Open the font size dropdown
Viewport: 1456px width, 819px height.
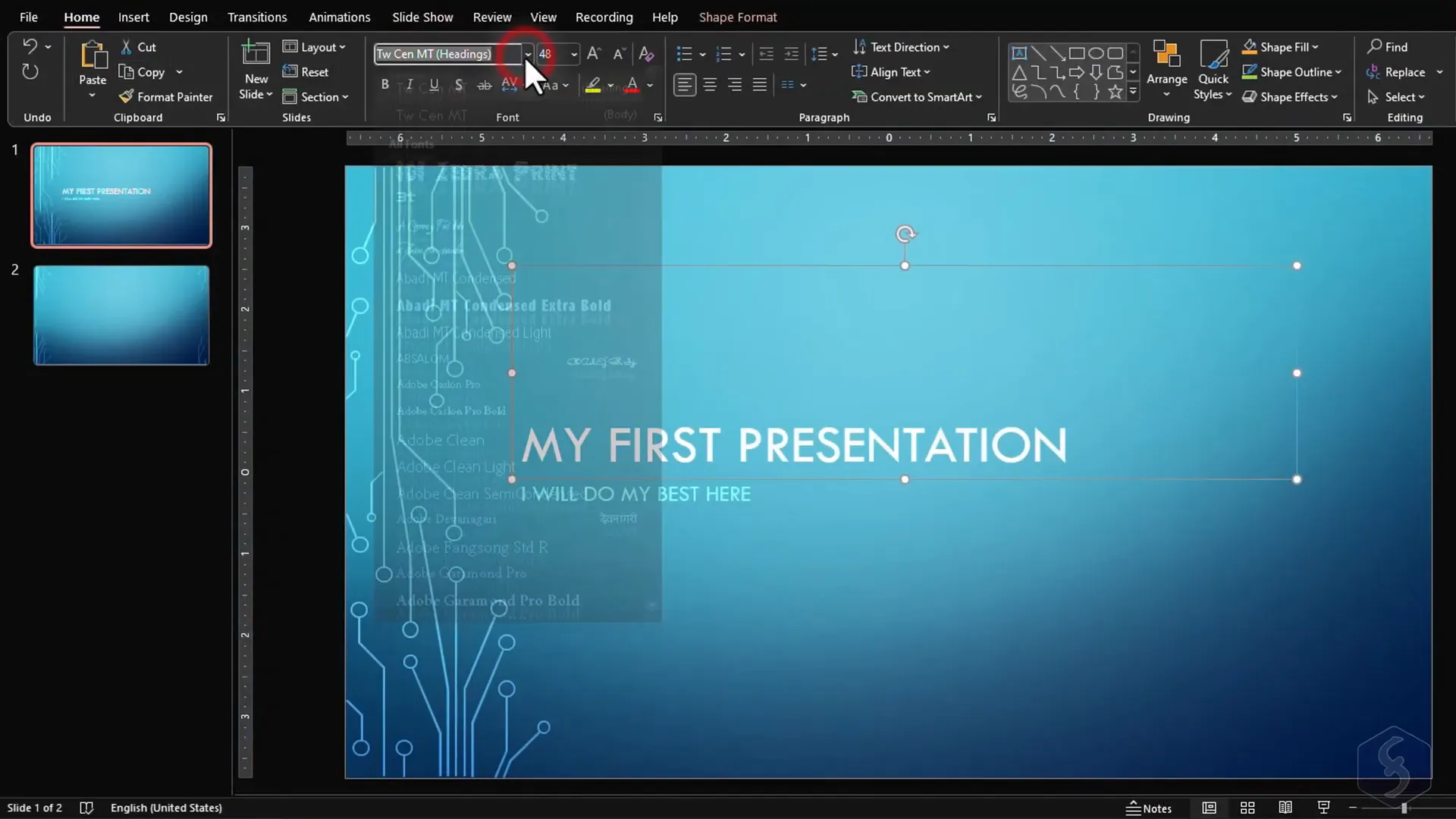(574, 54)
